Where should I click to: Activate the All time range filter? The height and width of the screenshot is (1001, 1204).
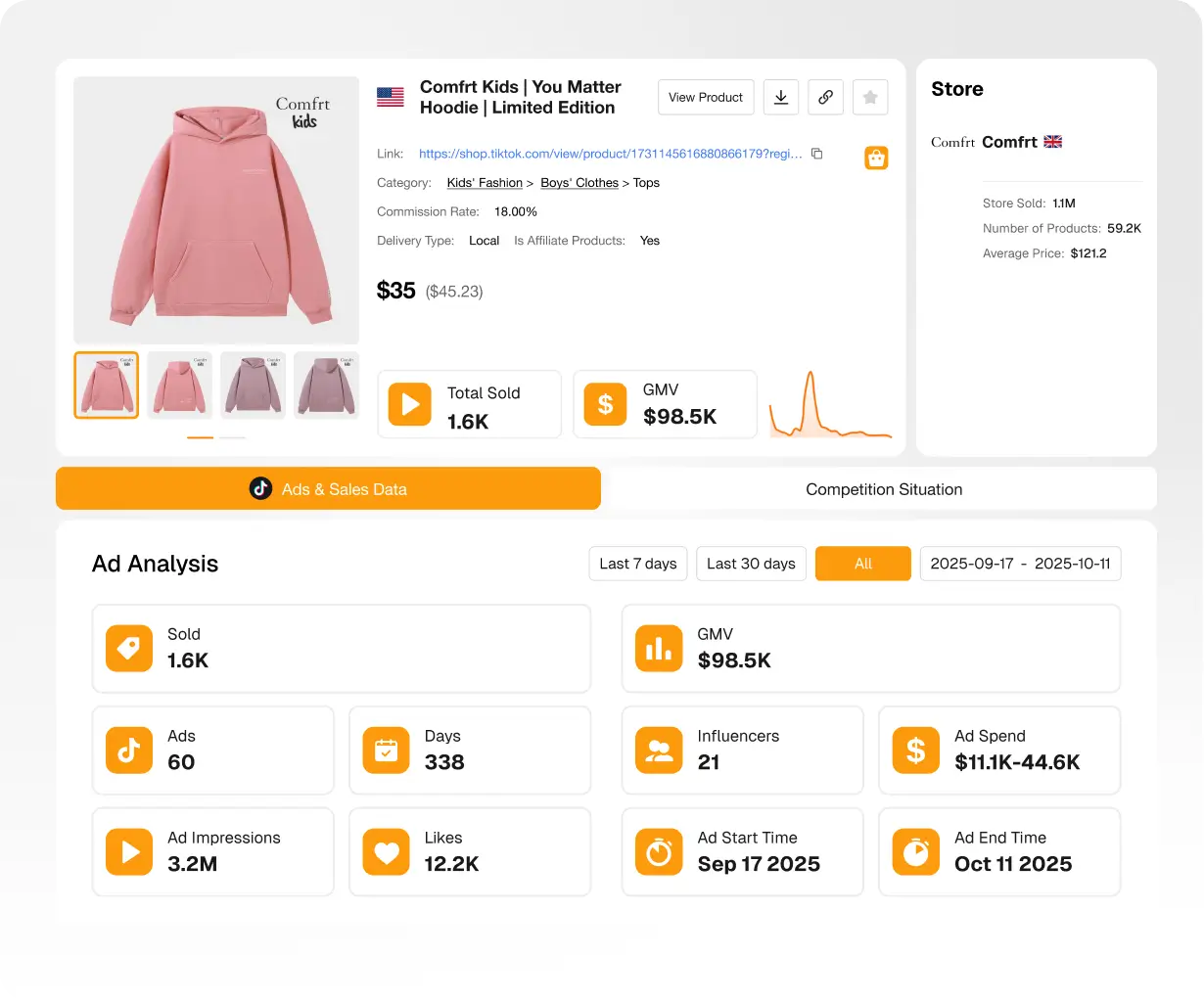[862, 564]
